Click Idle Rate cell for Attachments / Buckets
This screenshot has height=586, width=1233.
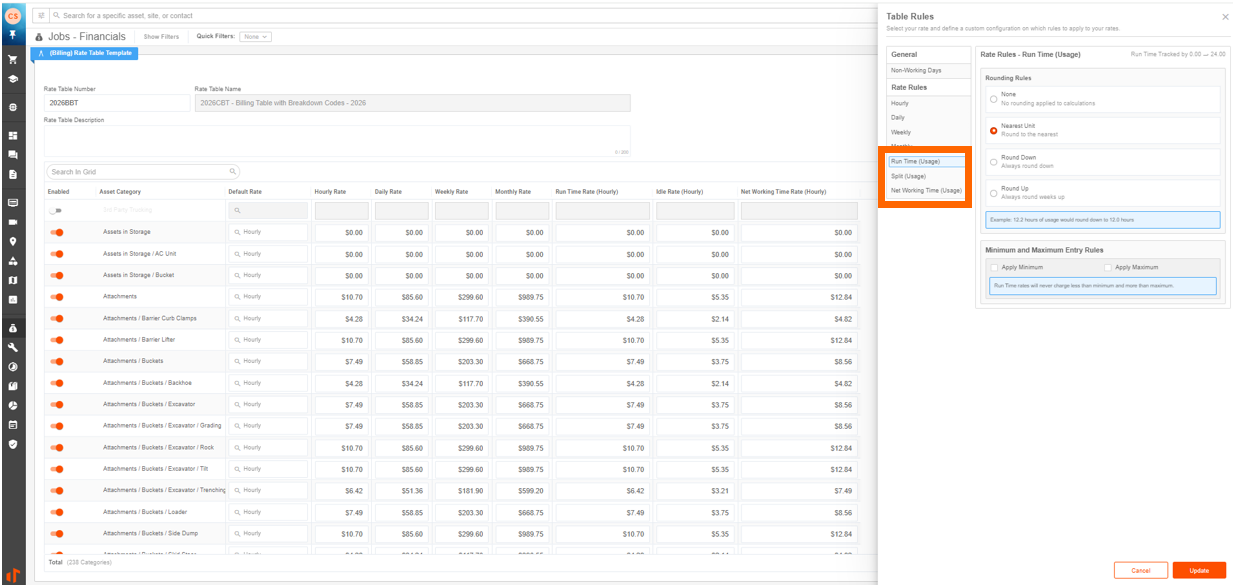pyautogui.click(x=694, y=361)
